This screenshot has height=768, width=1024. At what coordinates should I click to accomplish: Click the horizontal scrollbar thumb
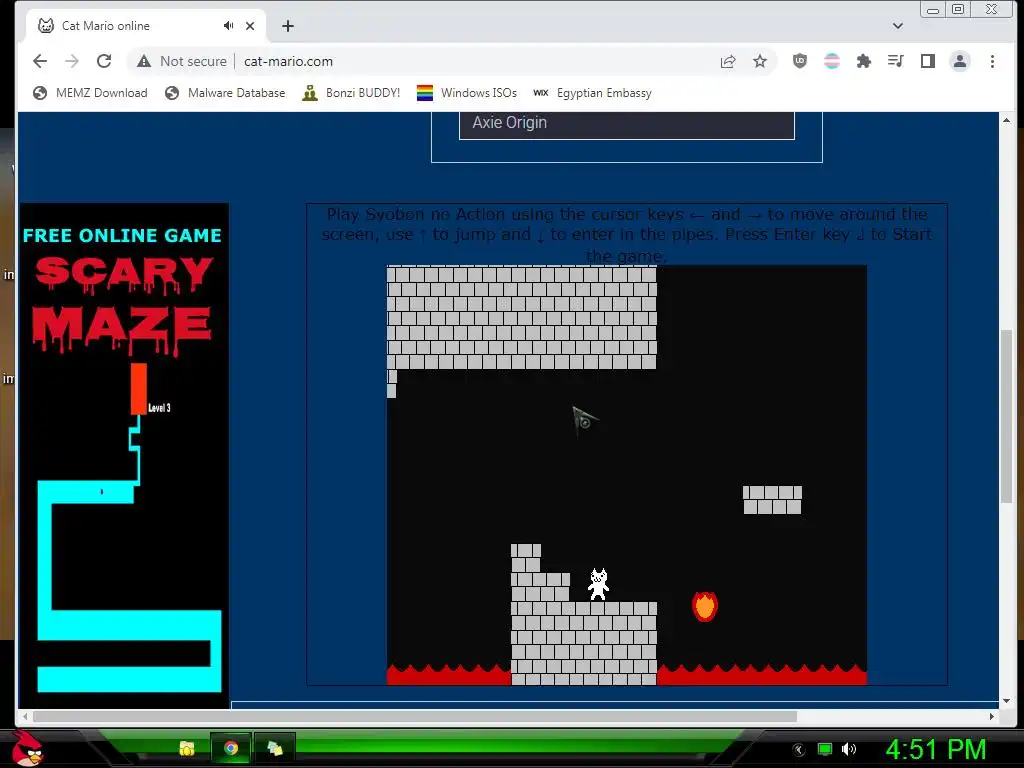[x=415, y=716]
